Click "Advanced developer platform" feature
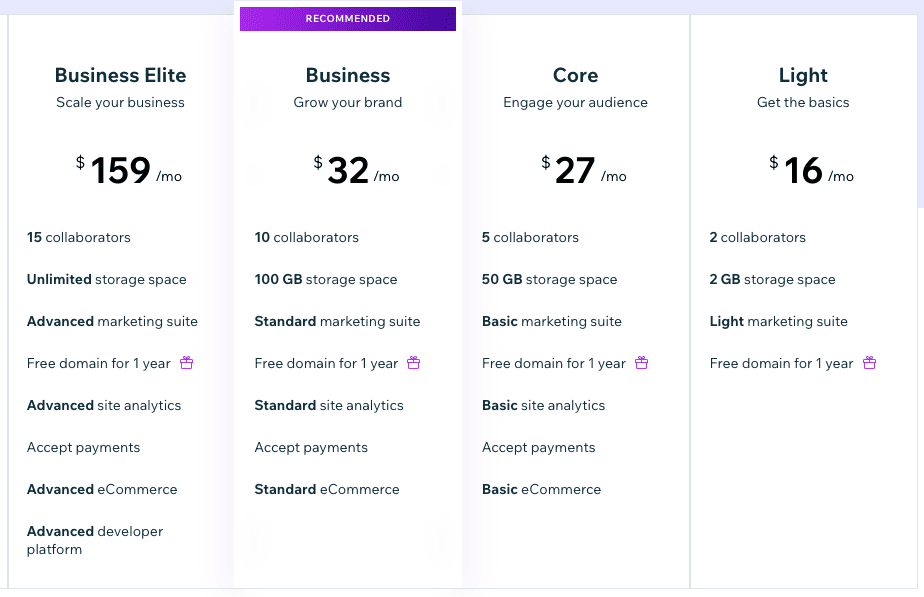Viewport: 924px width, 597px height. tap(95, 540)
